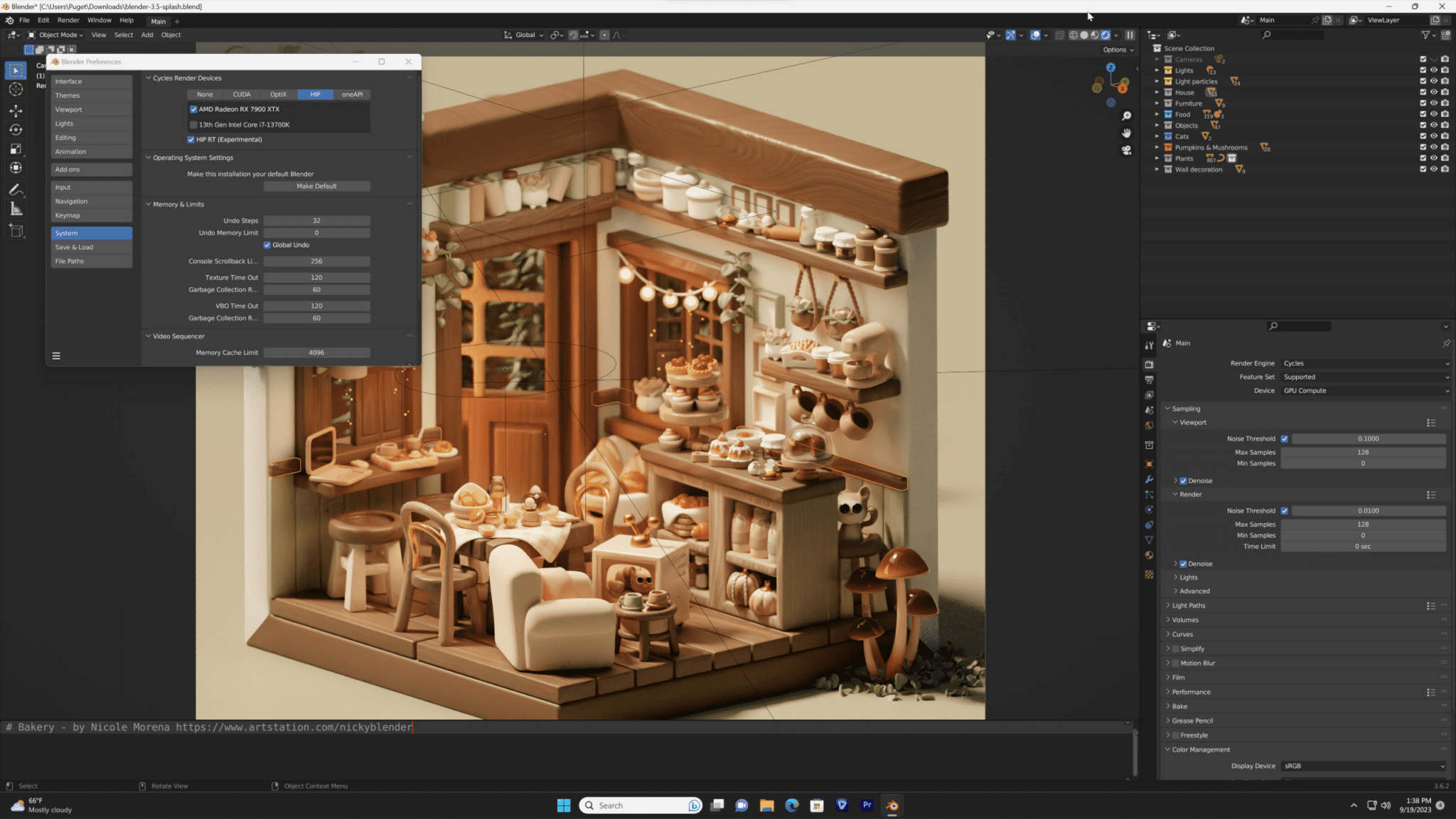This screenshot has height=819, width=1456.
Task: Hide the Food collection in the outliner
Action: [1433, 114]
